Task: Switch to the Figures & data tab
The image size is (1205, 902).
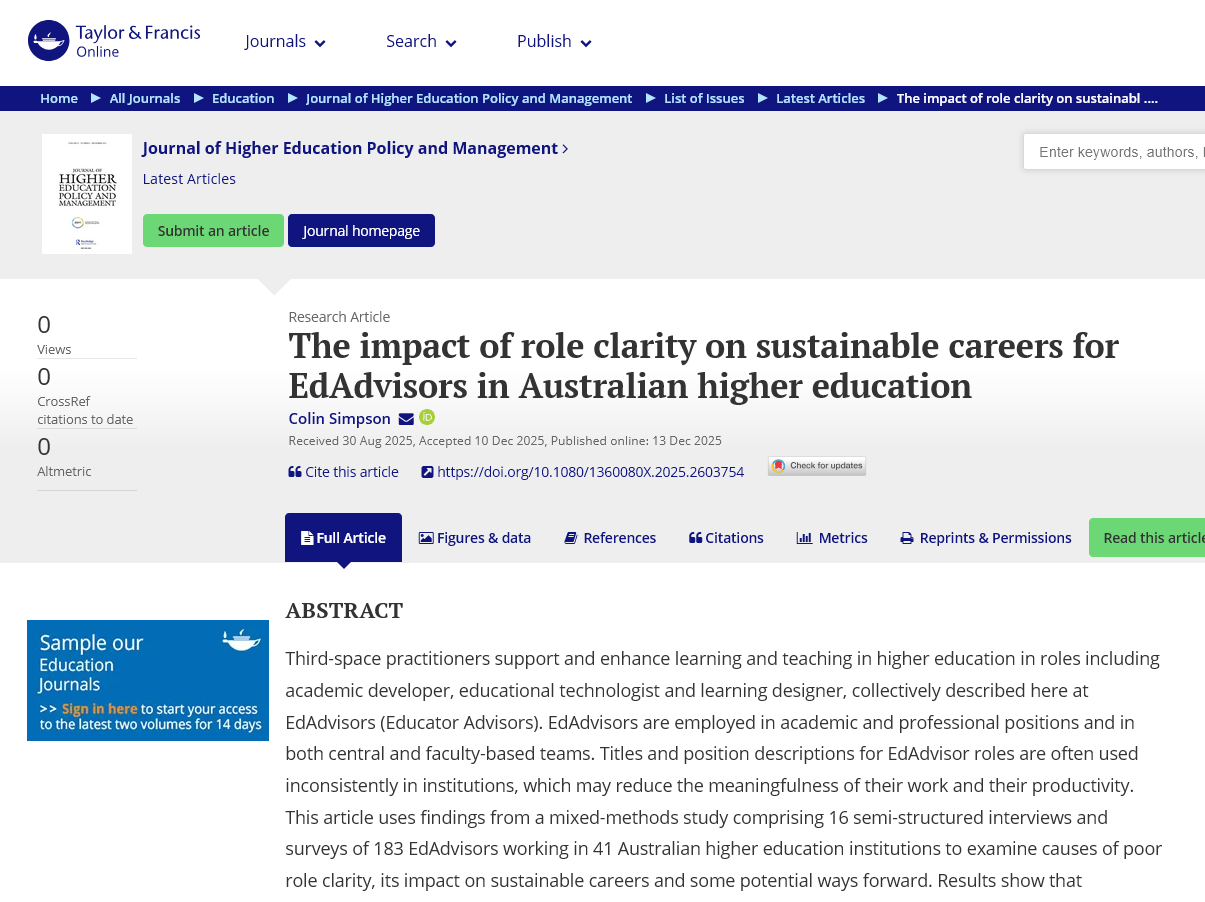Action: pos(475,537)
